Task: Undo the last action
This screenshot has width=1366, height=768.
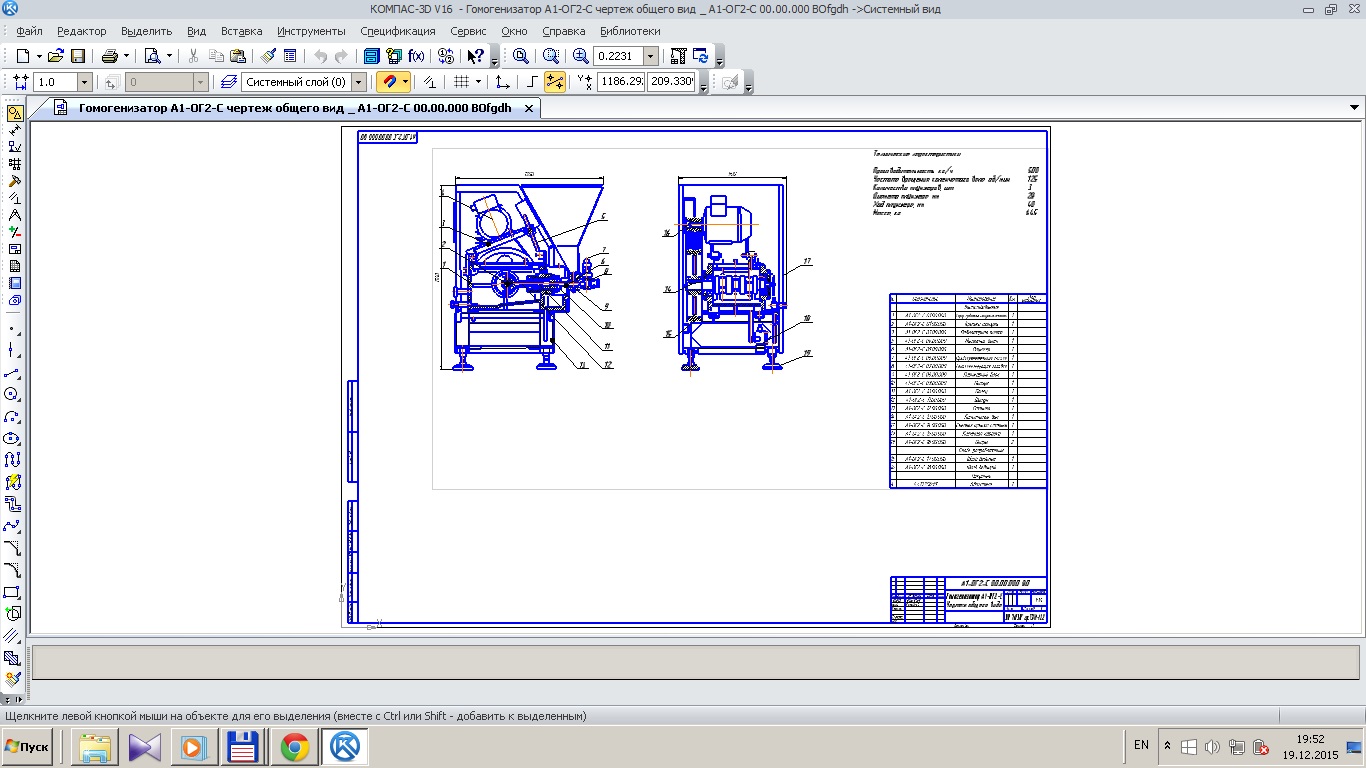Action: 320,56
